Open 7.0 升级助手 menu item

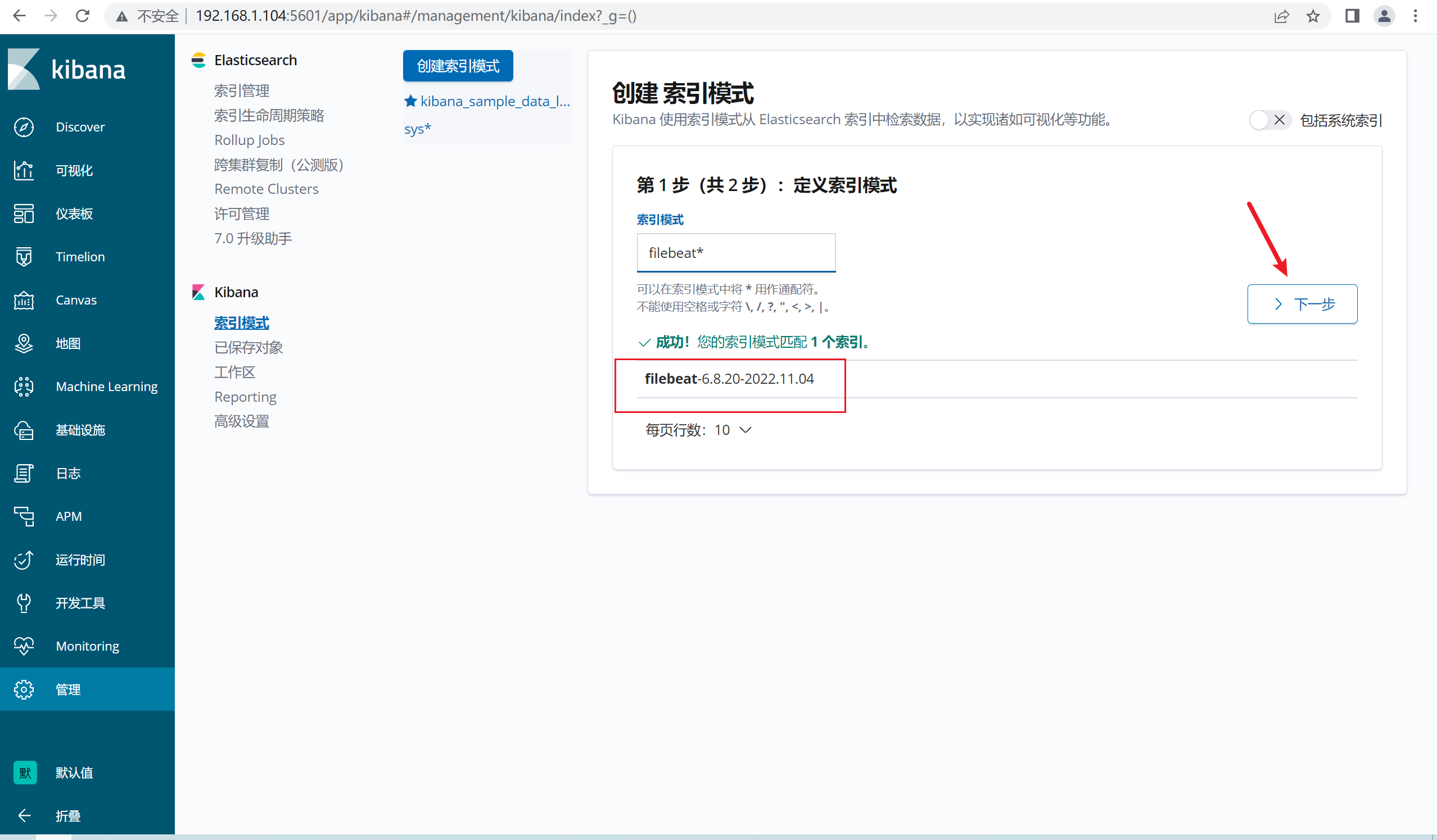point(252,238)
